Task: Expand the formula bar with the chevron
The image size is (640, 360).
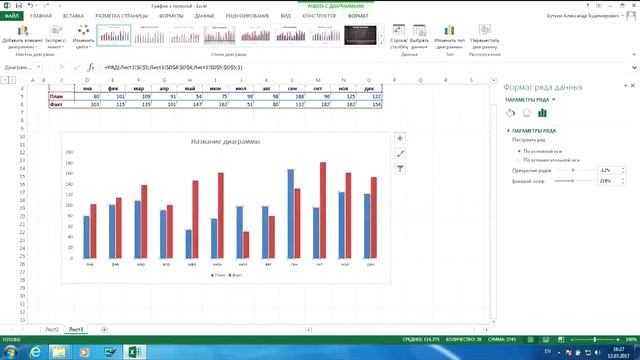Action: pyautogui.click(x=634, y=67)
